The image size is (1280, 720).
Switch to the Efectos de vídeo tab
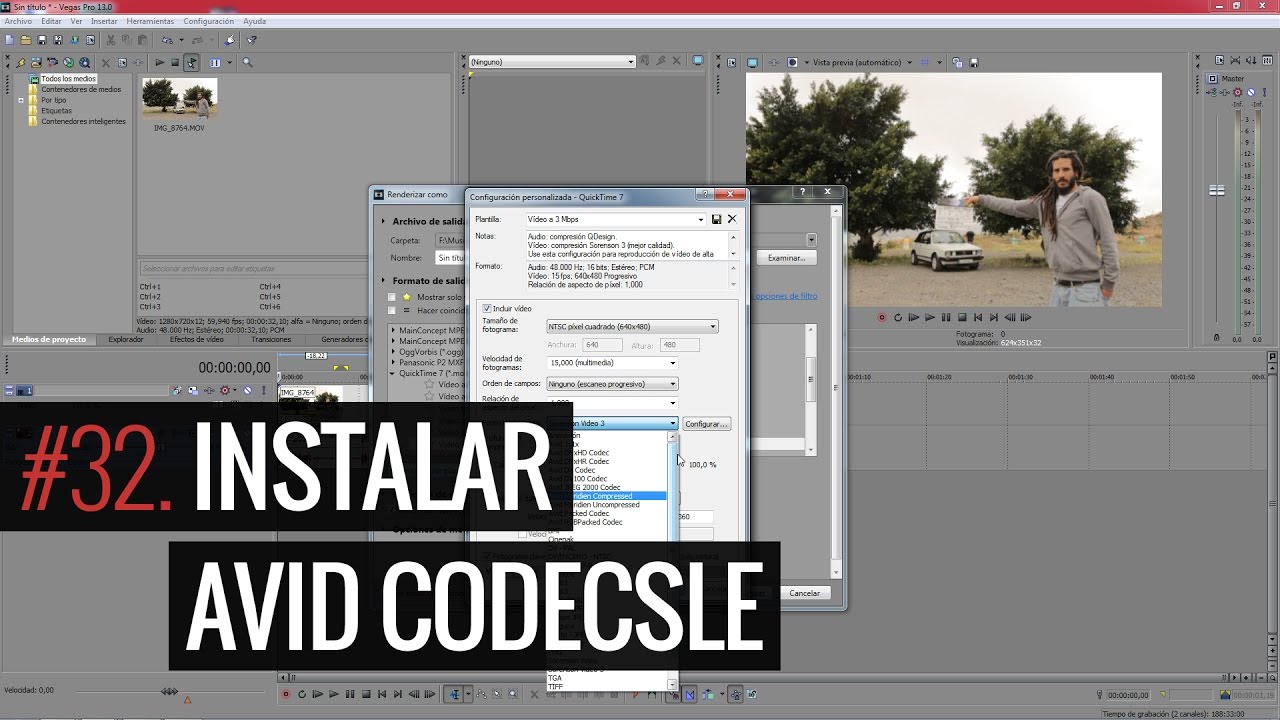tap(196, 340)
